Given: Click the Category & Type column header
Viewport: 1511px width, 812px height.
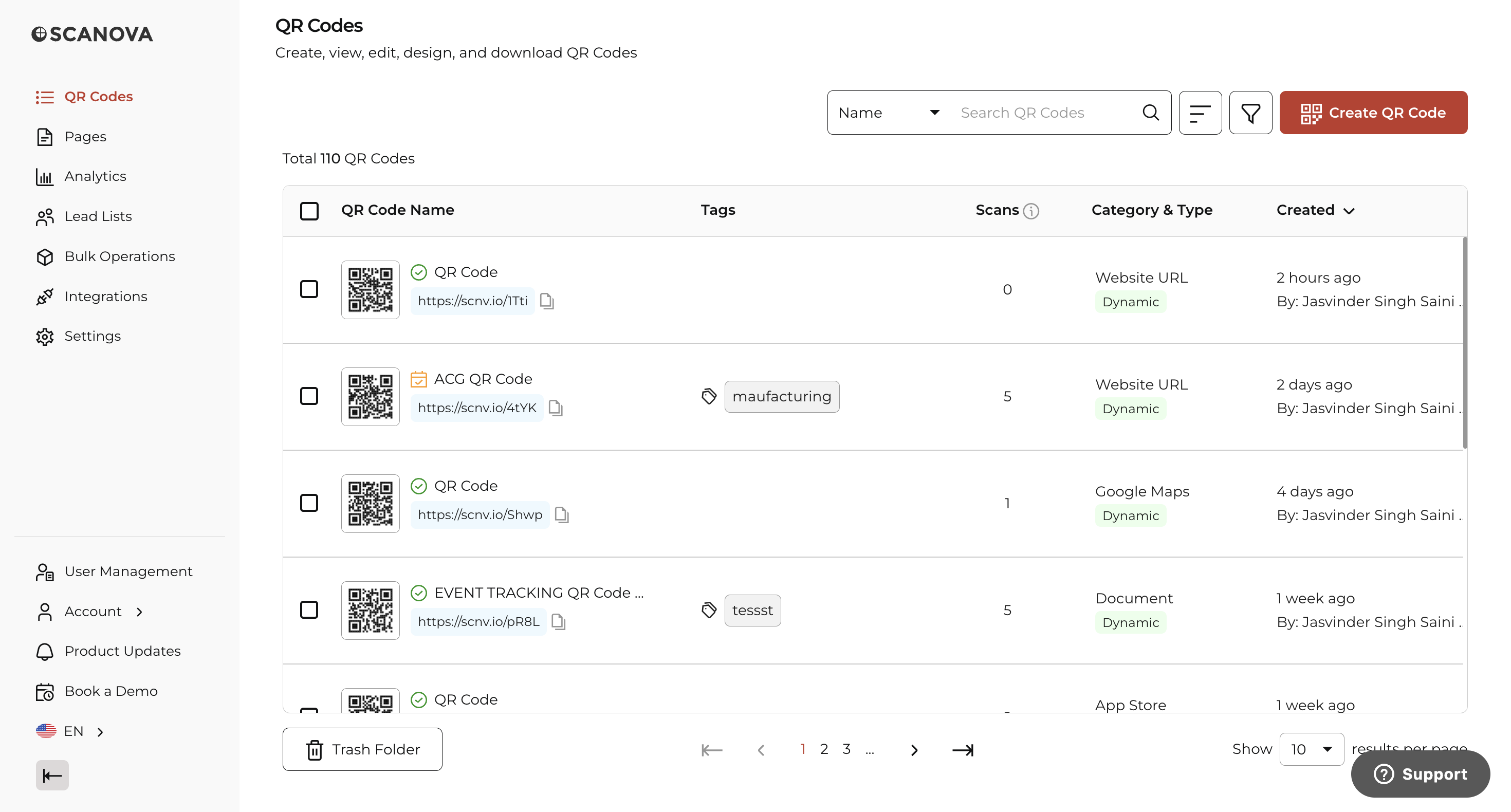Looking at the screenshot, I should (x=1151, y=210).
